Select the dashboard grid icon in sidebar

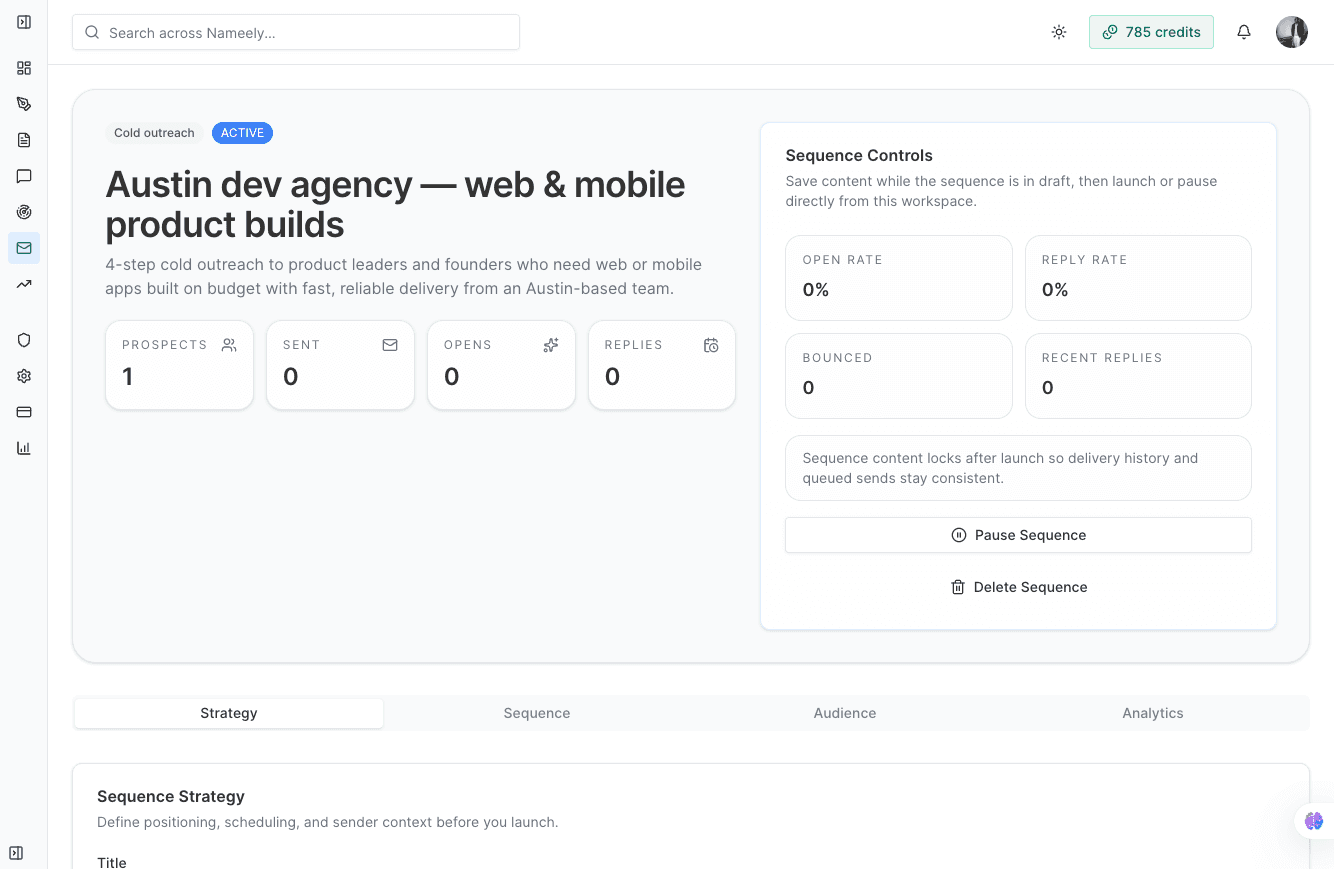[24, 68]
